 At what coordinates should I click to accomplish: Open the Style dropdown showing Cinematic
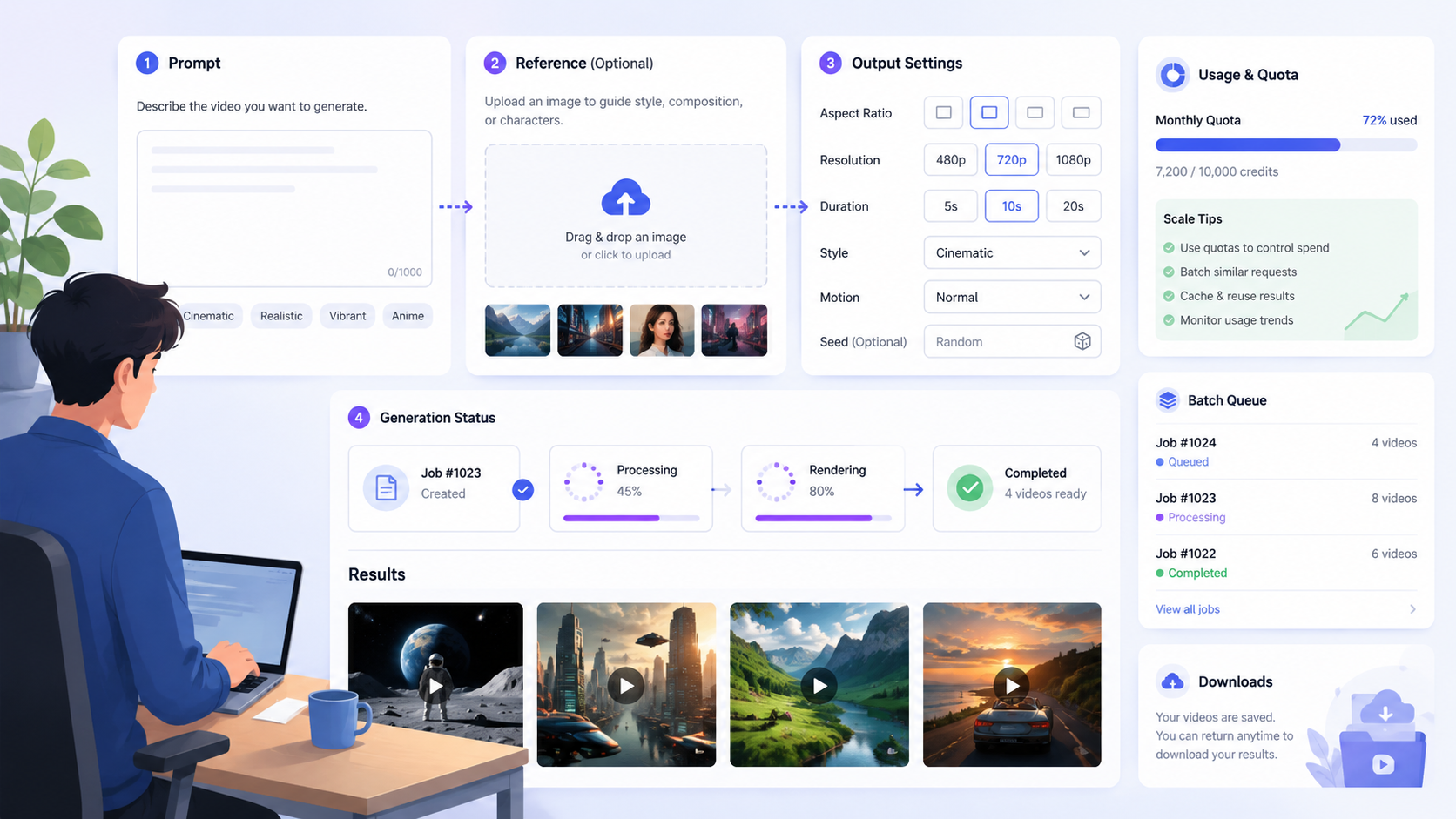[1012, 252]
